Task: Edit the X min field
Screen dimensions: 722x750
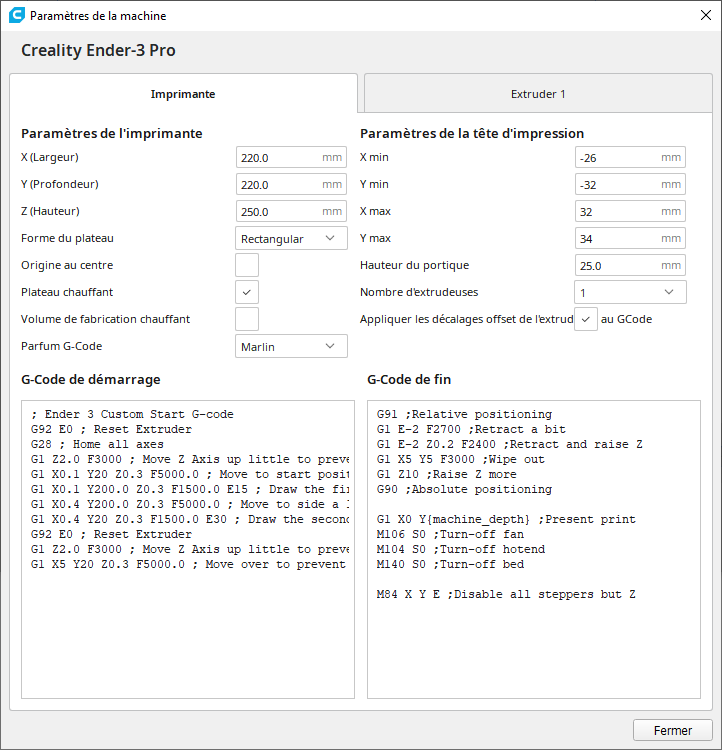Action: click(x=630, y=157)
